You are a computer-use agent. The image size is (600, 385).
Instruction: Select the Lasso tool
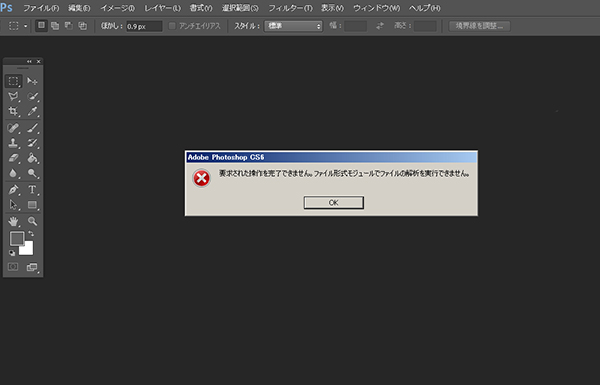coord(13,96)
